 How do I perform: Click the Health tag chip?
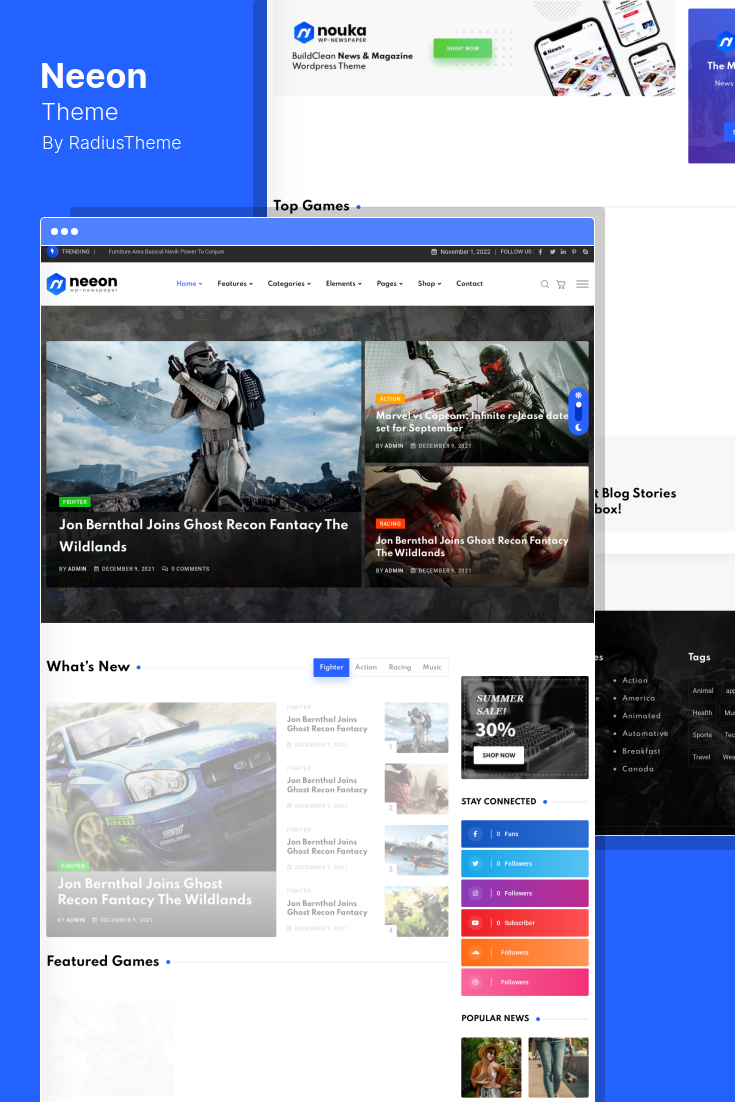click(702, 713)
